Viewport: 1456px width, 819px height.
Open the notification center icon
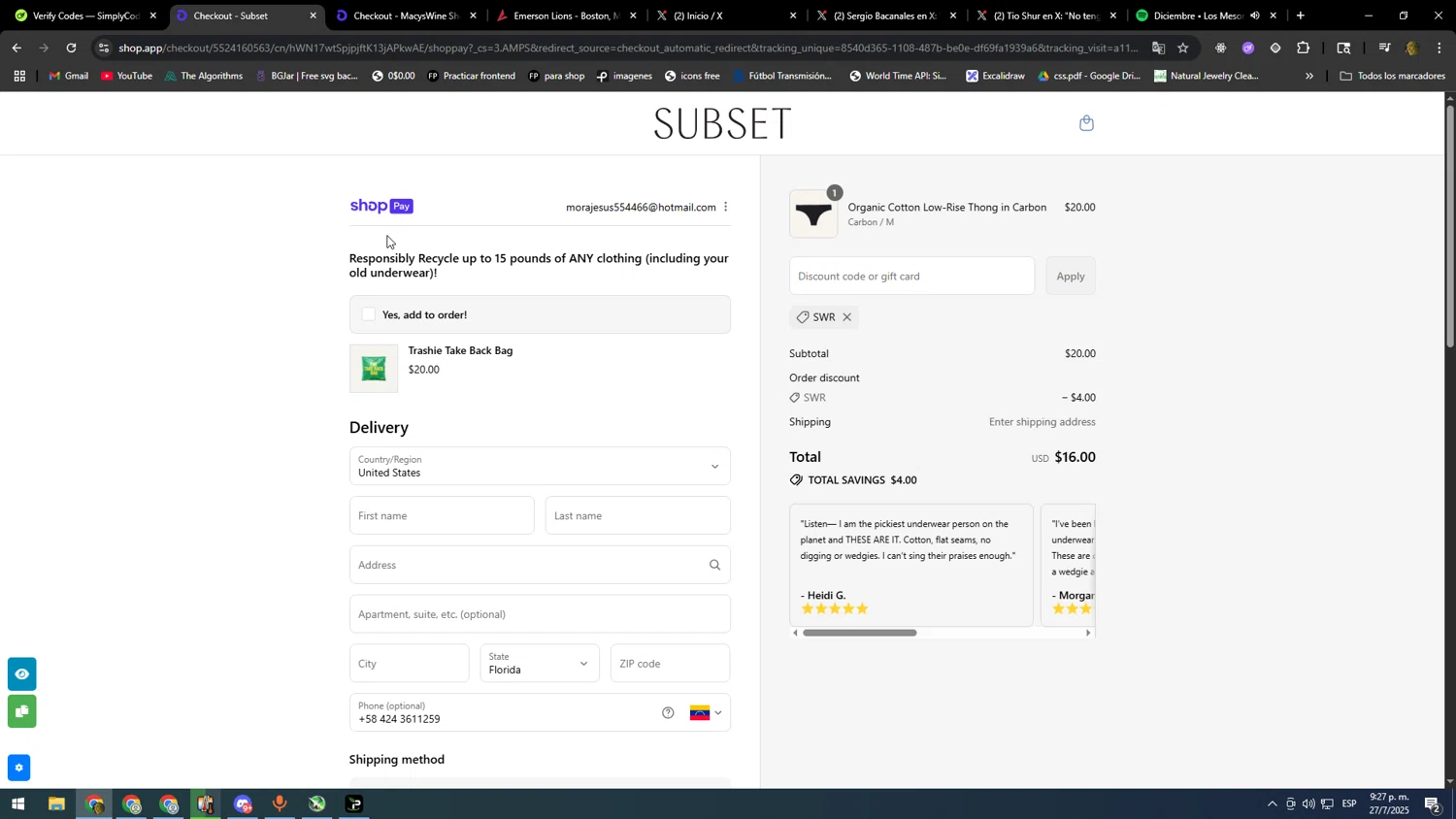click(1433, 804)
